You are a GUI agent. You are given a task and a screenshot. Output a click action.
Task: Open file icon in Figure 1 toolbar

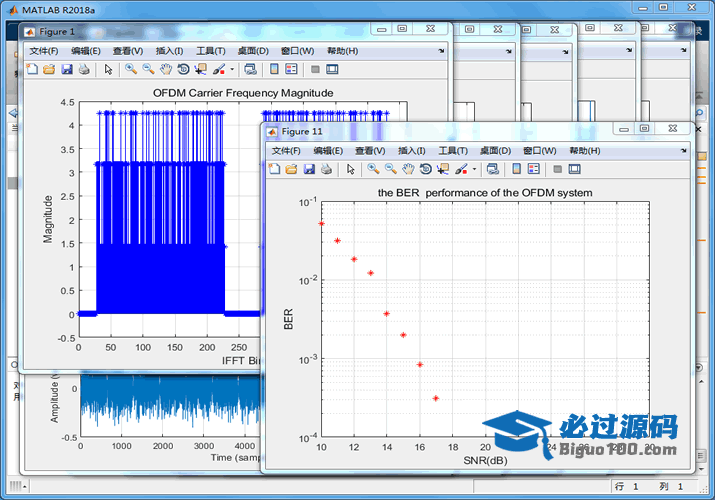(x=49, y=69)
